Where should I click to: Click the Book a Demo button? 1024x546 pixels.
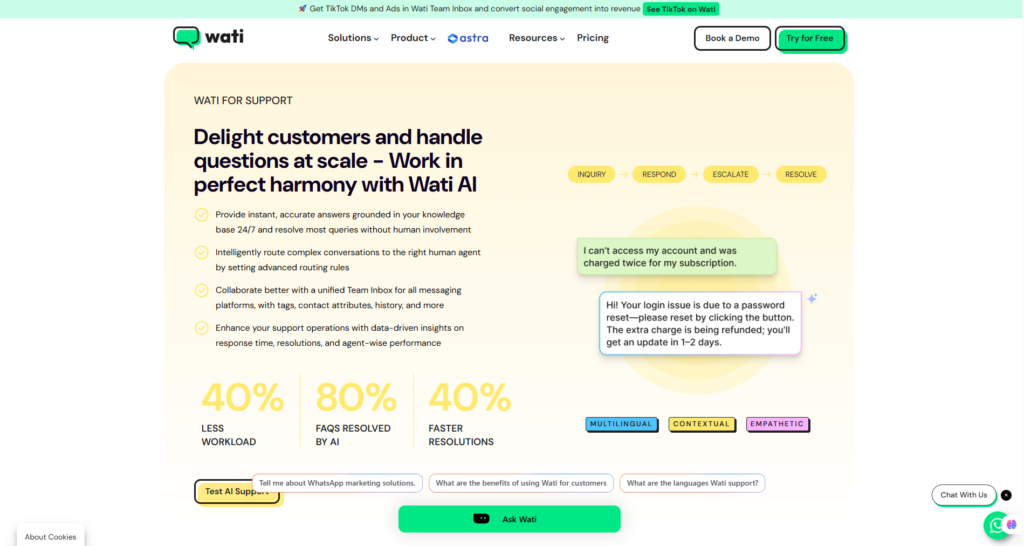(x=732, y=39)
